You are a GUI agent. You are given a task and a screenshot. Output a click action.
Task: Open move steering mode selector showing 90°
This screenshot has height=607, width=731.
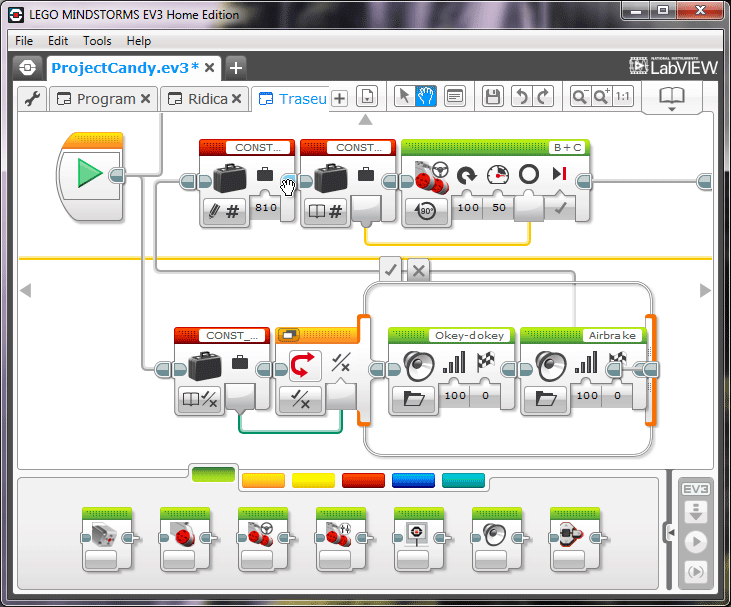click(426, 211)
